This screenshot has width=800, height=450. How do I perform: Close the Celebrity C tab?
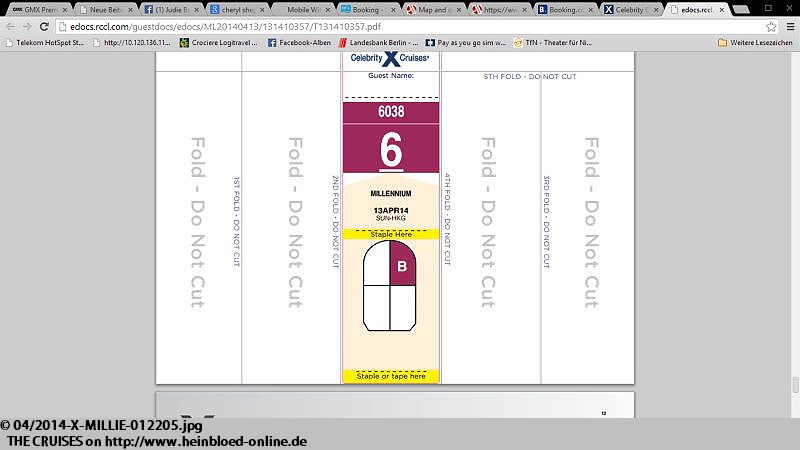tap(656, 10)
